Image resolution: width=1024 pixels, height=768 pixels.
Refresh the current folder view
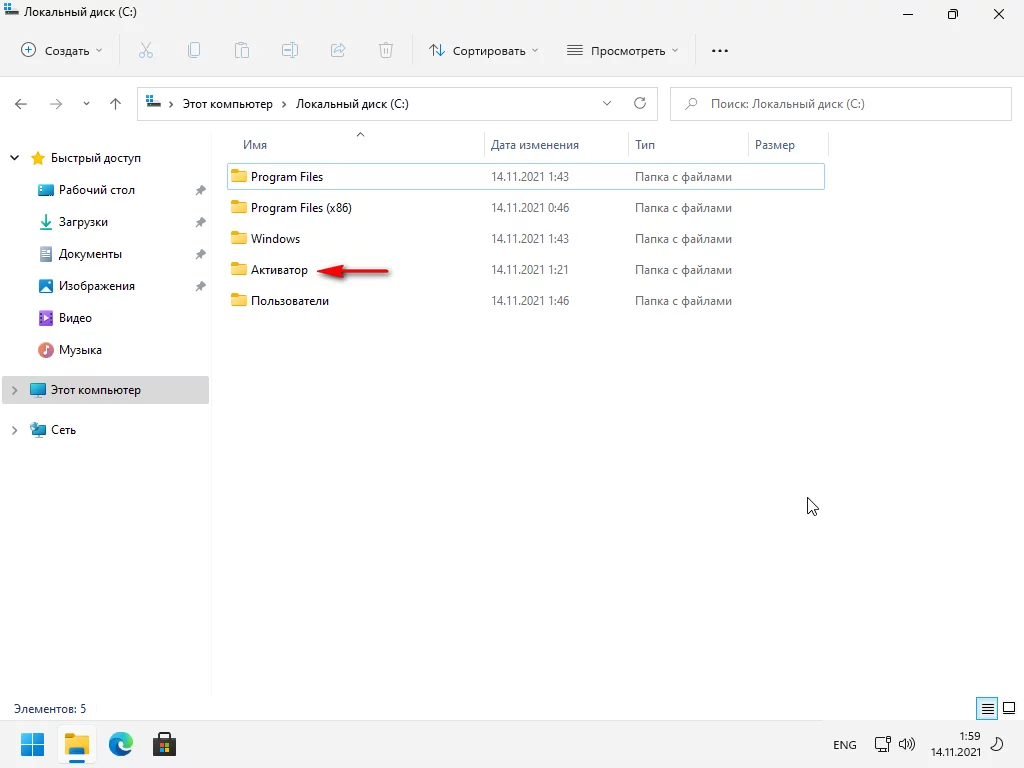(640, 103)
